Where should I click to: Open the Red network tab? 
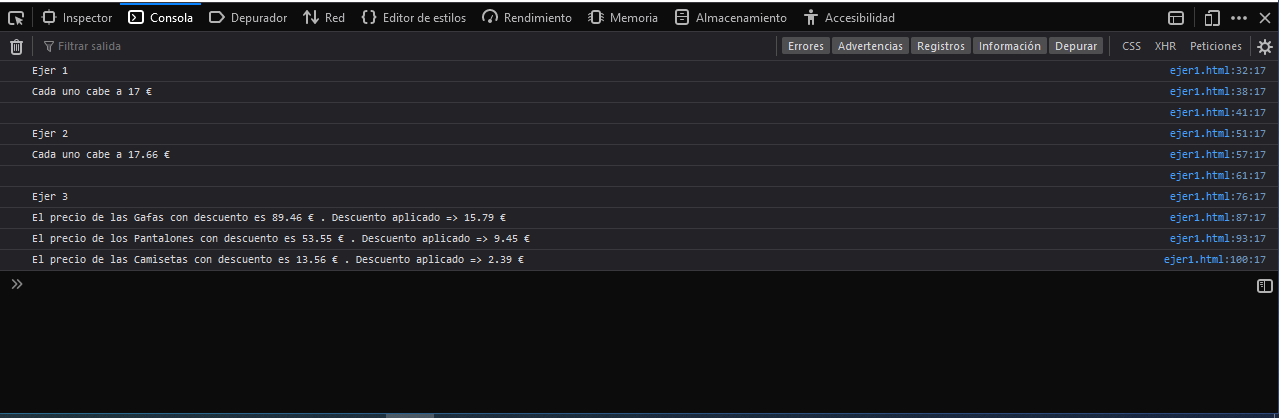tap(324, 17)
